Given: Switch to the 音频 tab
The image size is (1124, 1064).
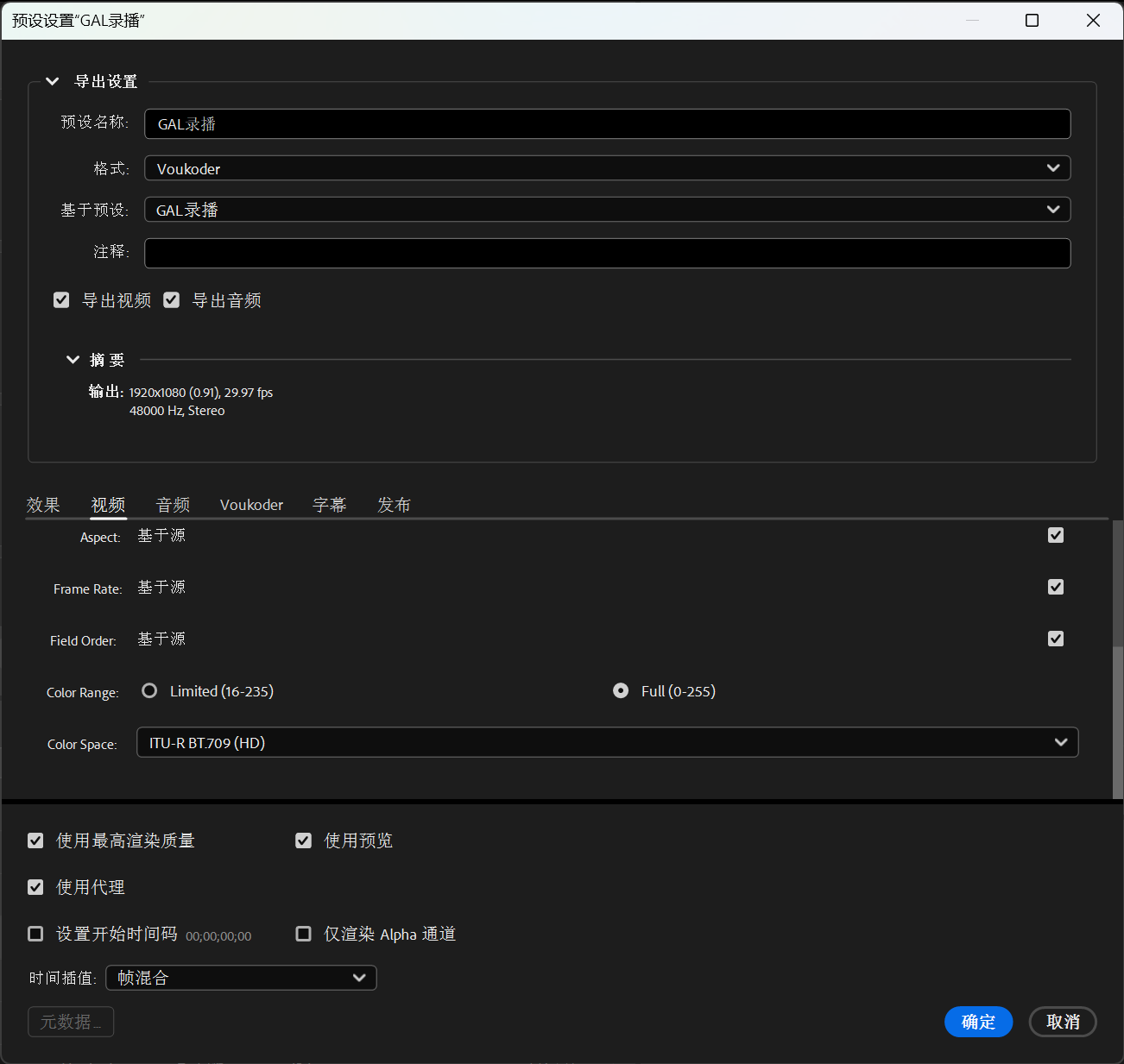Looking at the screenshot, I should pyautogui.click(x=173, y=505).
